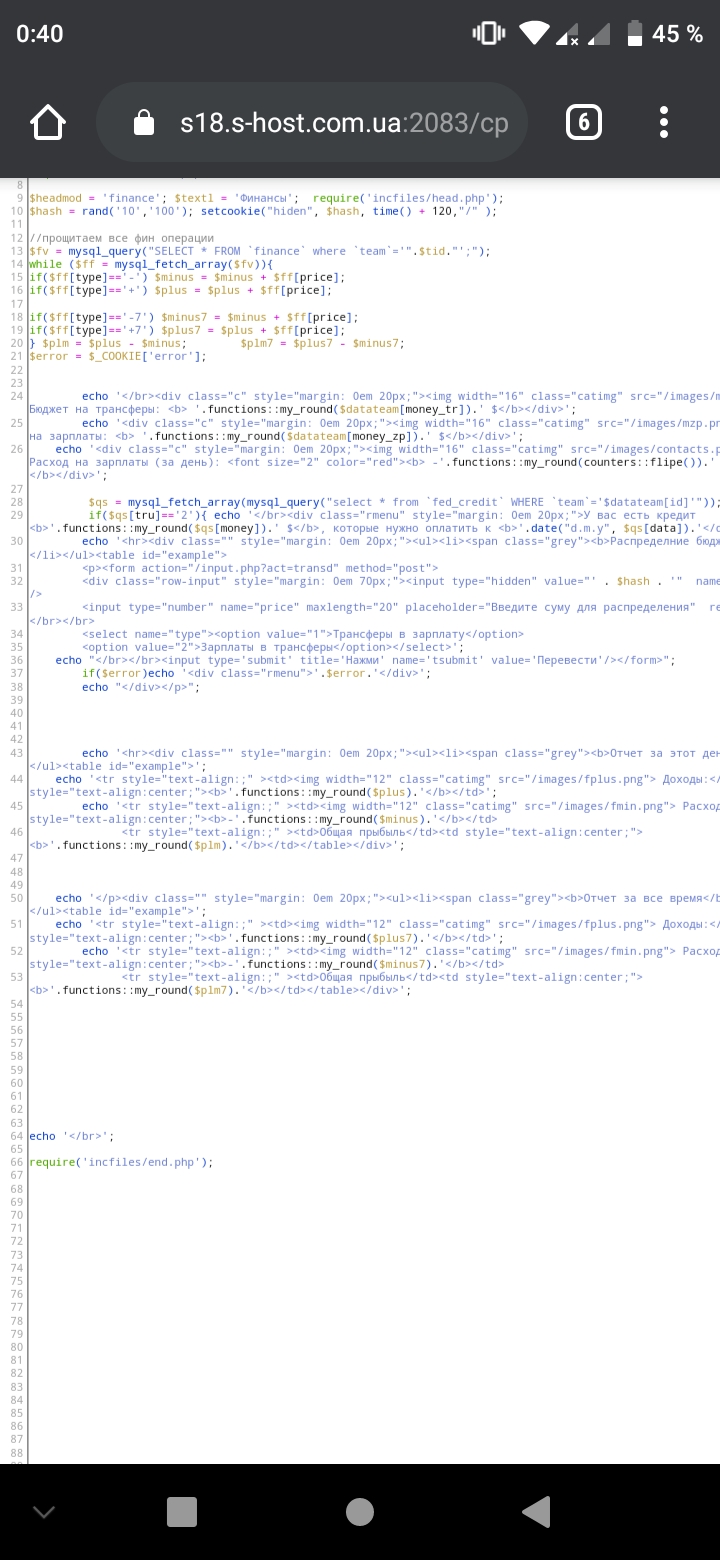Tap the down chevron in navigation bar
This screenshot has height=1560, width=720.
click(44, 1511)
